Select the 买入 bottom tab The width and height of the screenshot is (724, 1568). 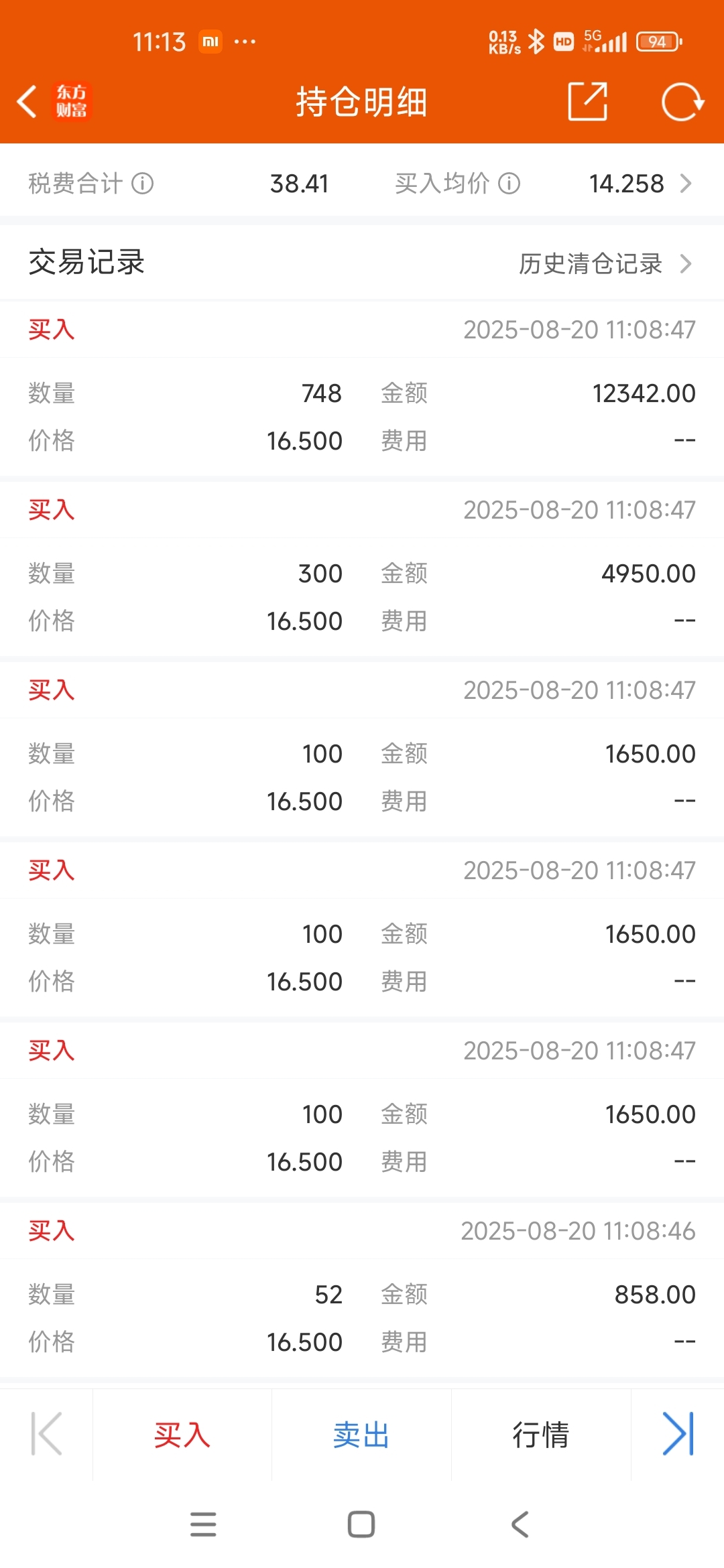pyautogui.click(x=182, y=1435)
